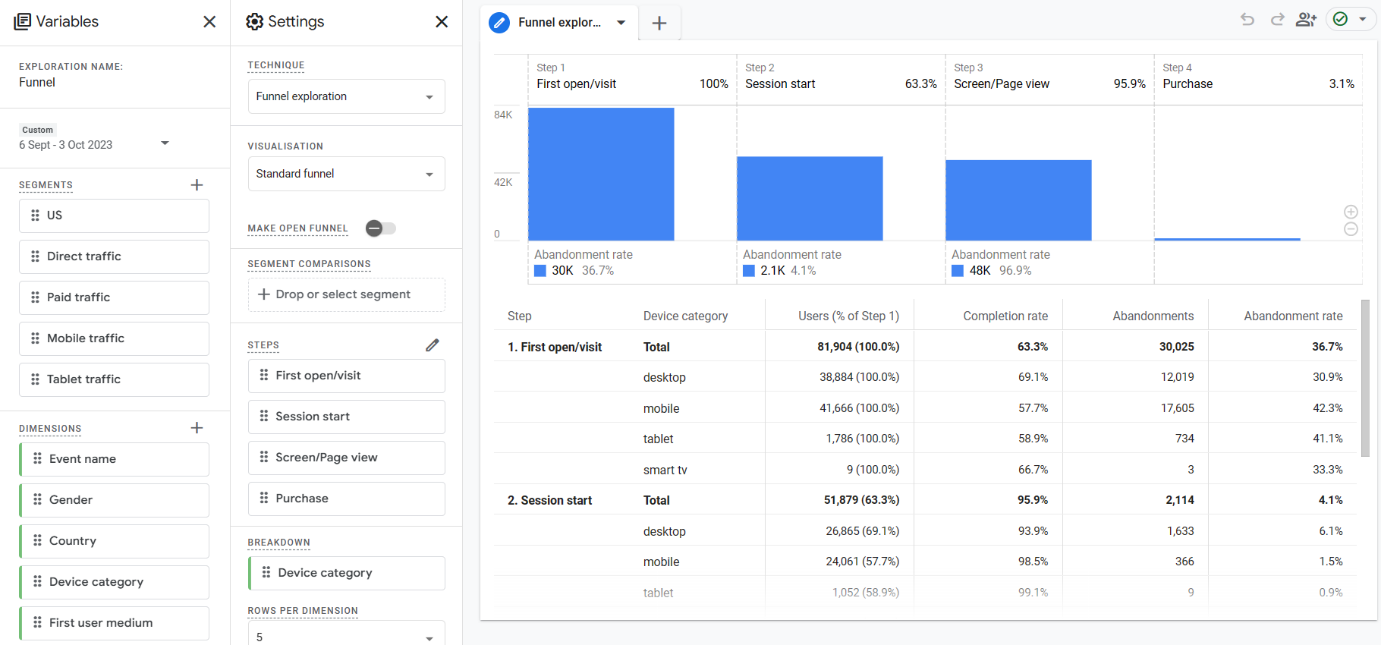Viewport: 1381px width, 645px height.
Task: Zoom out on the funnel chart
Action: (1351, 229)
